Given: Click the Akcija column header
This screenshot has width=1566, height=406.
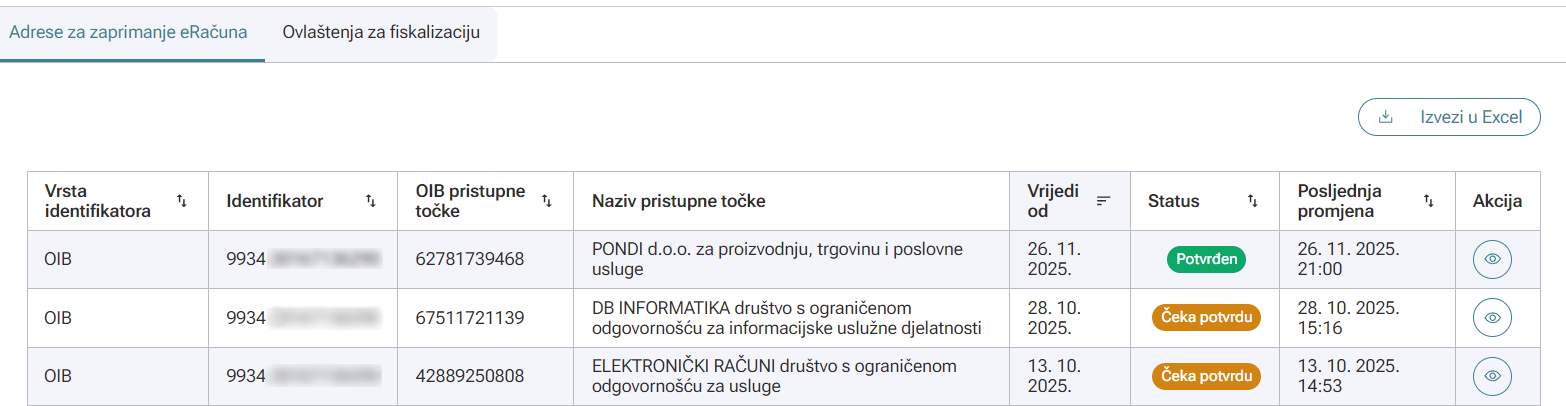Looking at the screenshot, I should pyautogui.click(x=1497, y=201).
